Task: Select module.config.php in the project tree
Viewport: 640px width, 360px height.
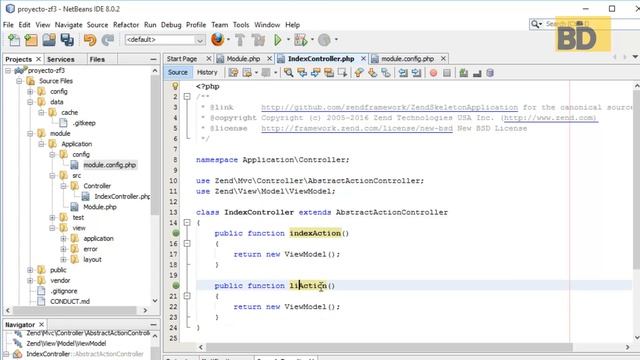Action: [x=109, y=165]
